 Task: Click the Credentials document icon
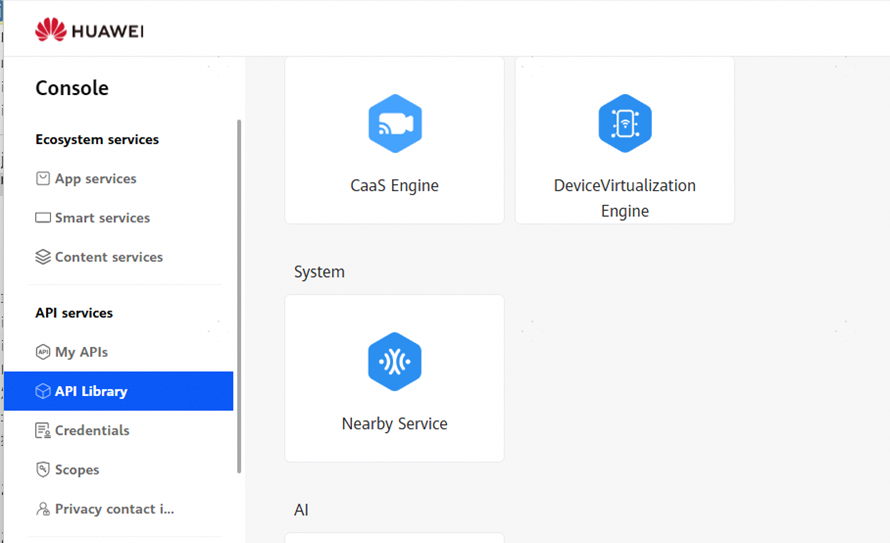[43, 430]
